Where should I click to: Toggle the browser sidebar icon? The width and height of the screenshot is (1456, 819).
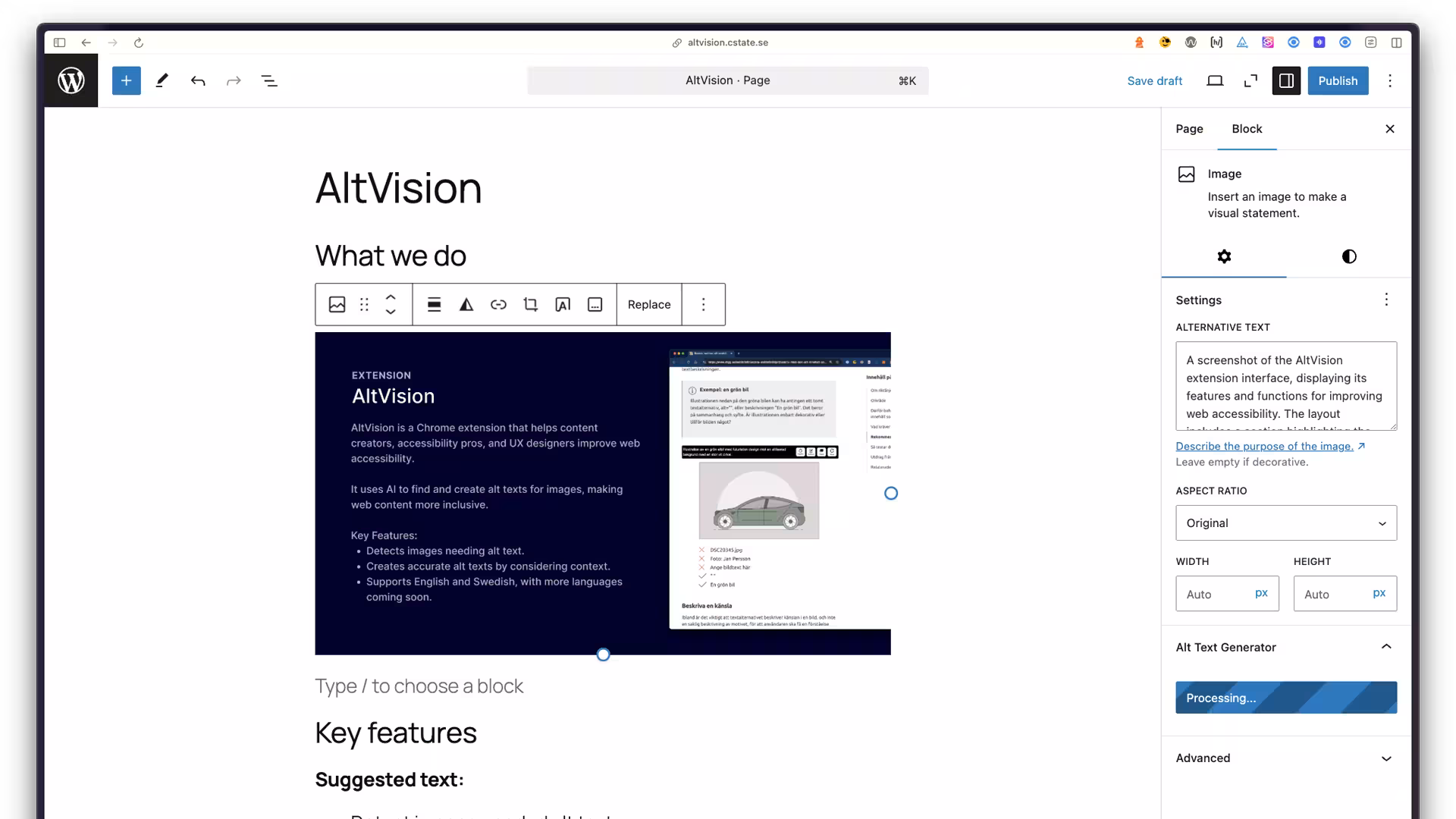pos(59,42)
